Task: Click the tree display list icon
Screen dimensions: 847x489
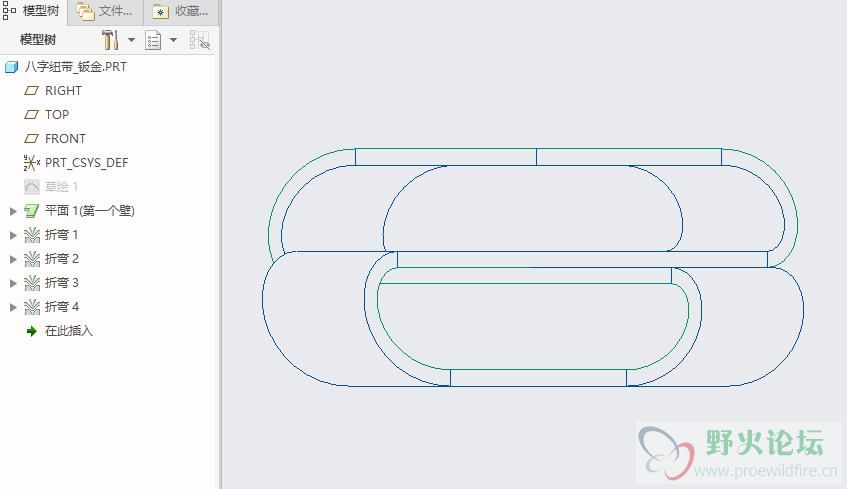Action: [x=153, y=41]
